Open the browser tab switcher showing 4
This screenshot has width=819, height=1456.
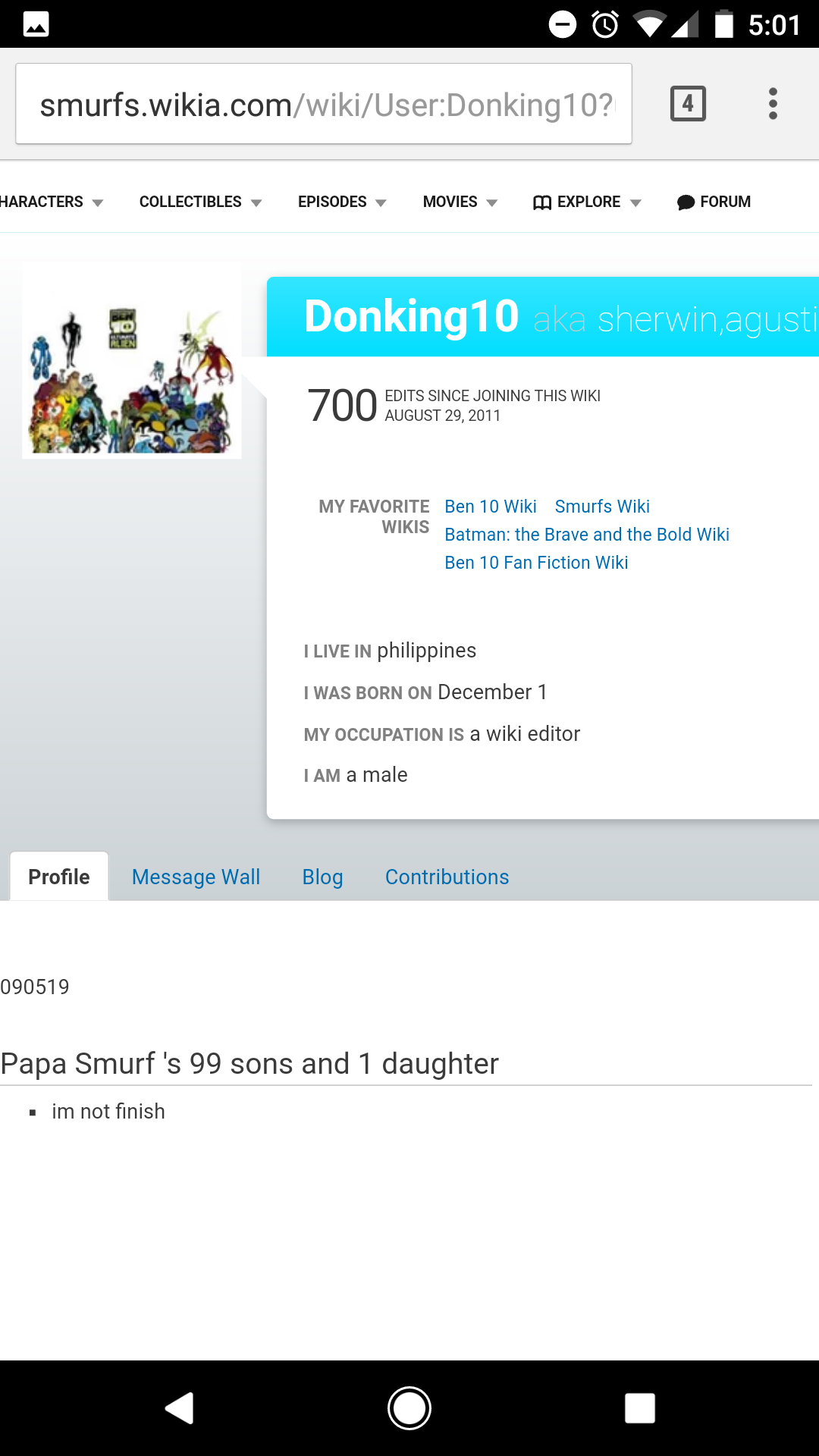click(x=688, y=104)
